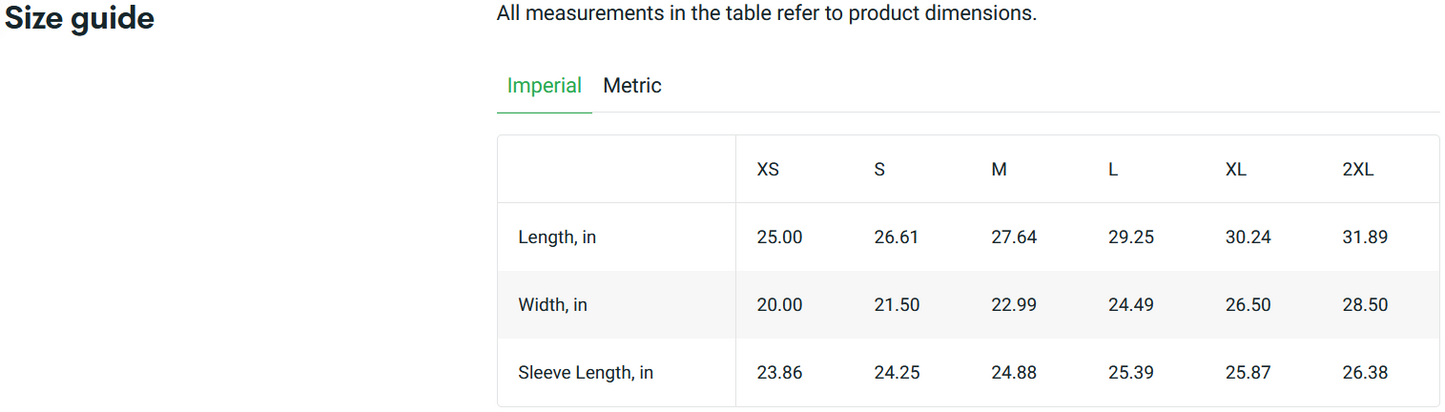Click the XL column header

click(x=1236, y=170)
